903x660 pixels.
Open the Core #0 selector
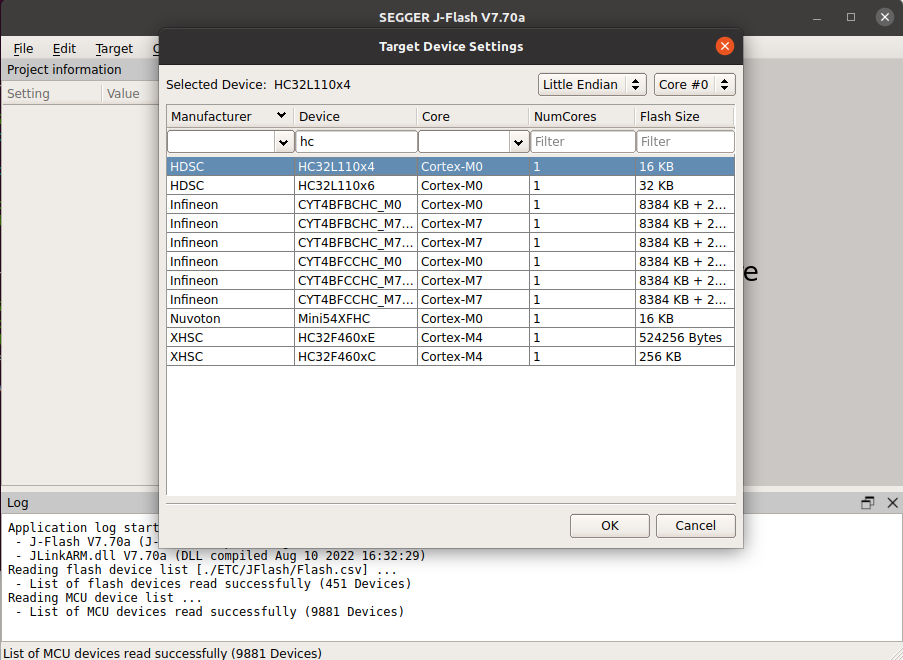click(x=695, y=85)
